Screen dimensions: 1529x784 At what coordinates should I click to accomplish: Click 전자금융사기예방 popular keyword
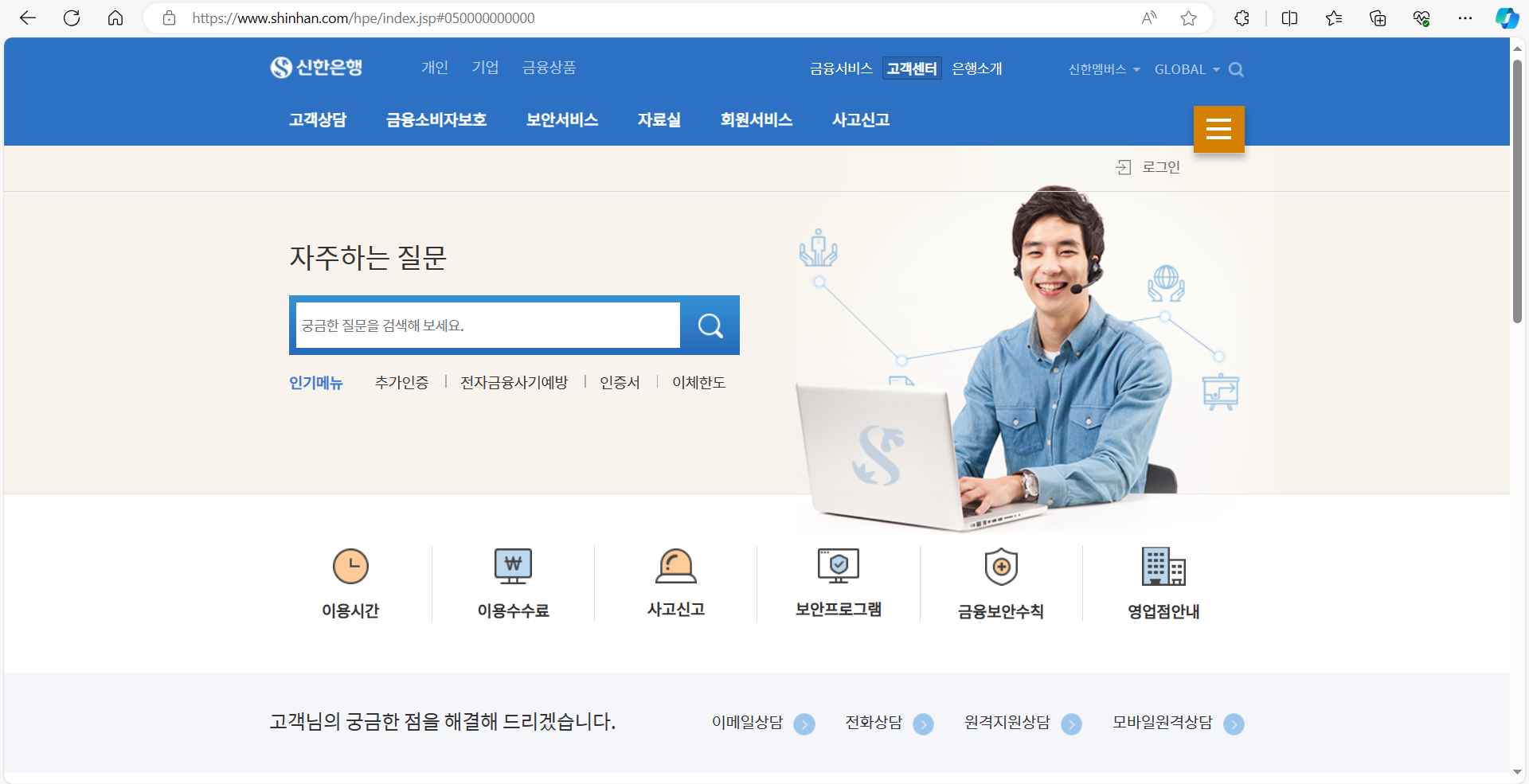click(514, 383)
